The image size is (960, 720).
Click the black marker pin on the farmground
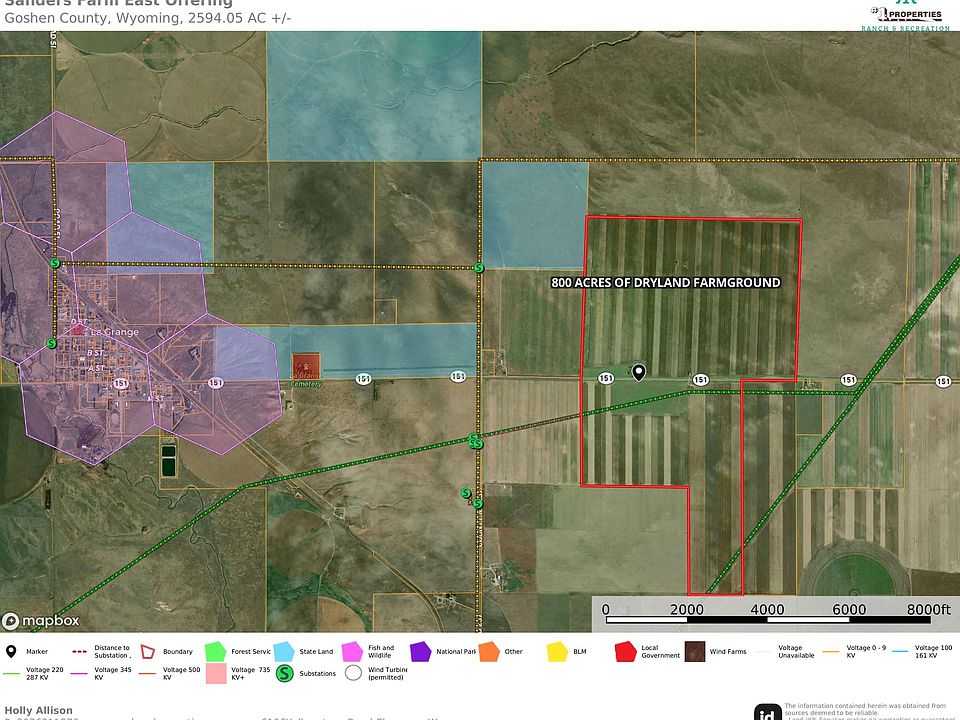click(639, 372)
